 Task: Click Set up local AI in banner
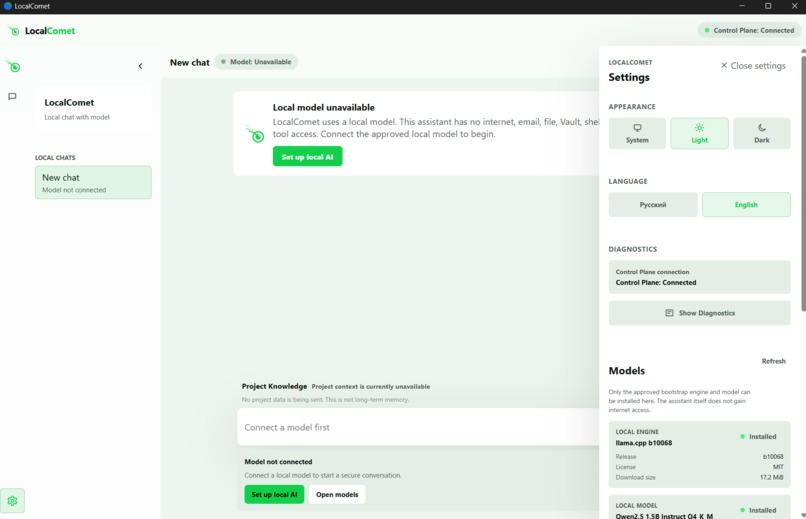(307, 157)
